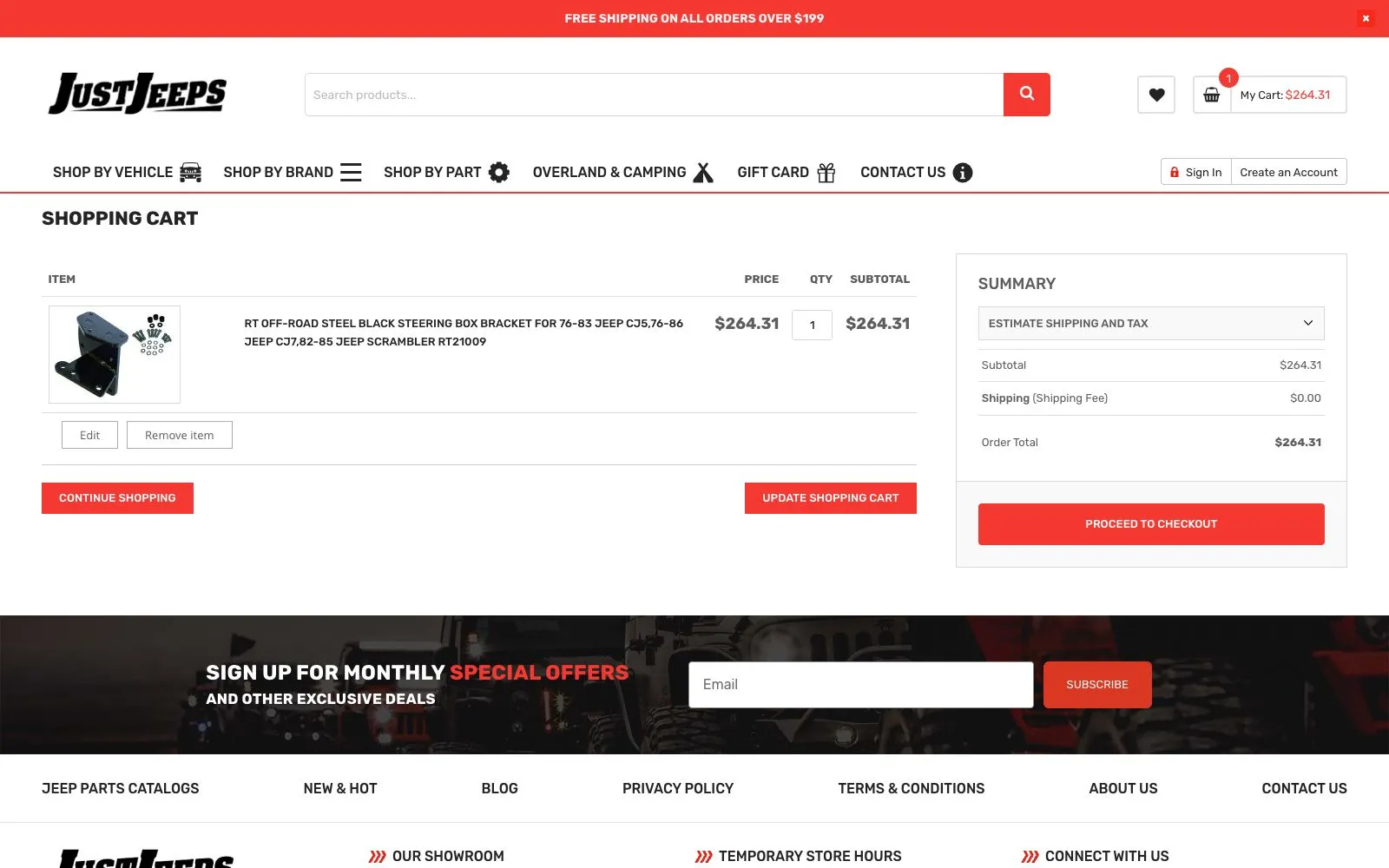The image size is (1389, 868).
Task: Click the newsletter Email field
Action: [861, 685]
